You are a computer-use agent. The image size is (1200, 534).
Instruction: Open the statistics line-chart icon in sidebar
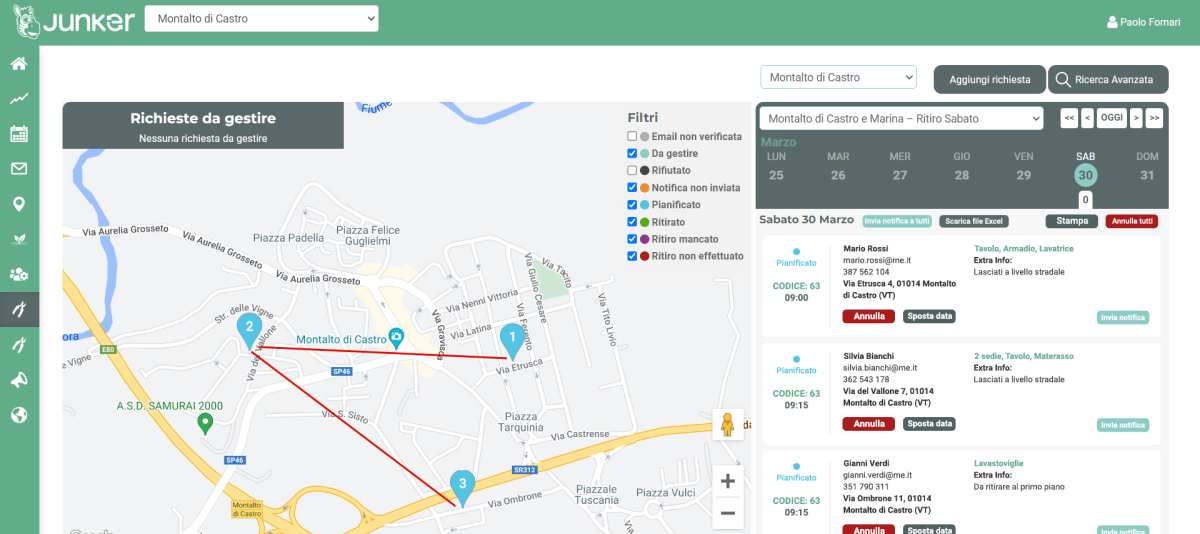click(18, 99)
